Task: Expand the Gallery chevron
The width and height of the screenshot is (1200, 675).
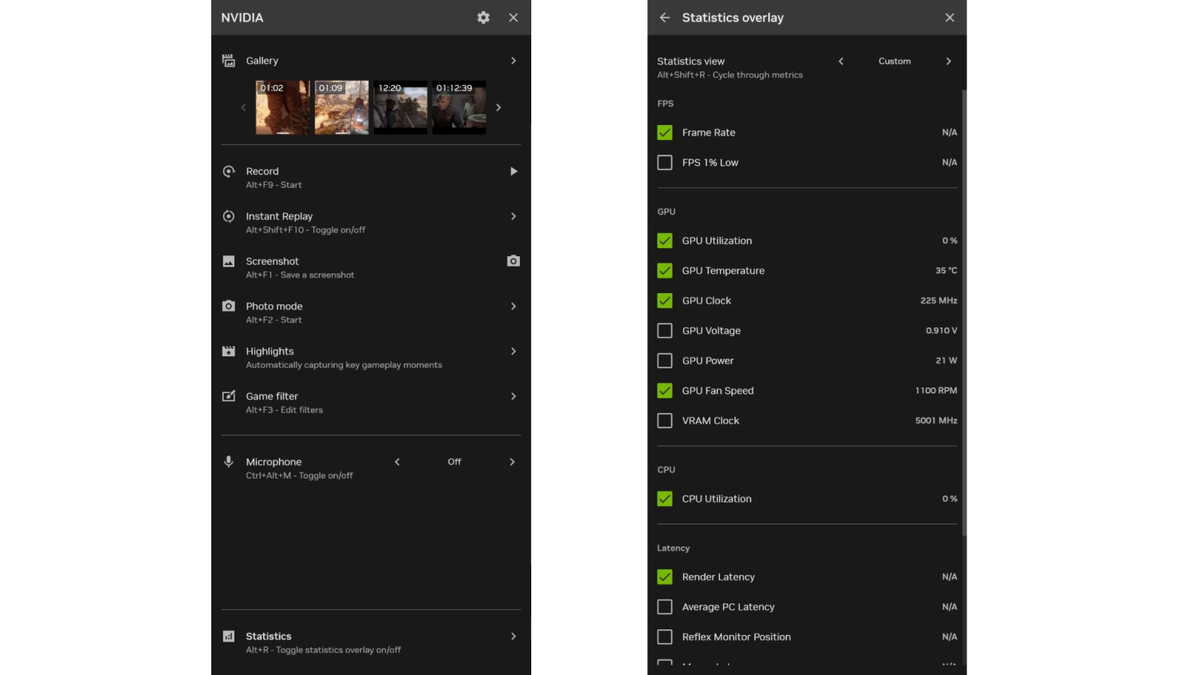Action: tap(513, 61)
